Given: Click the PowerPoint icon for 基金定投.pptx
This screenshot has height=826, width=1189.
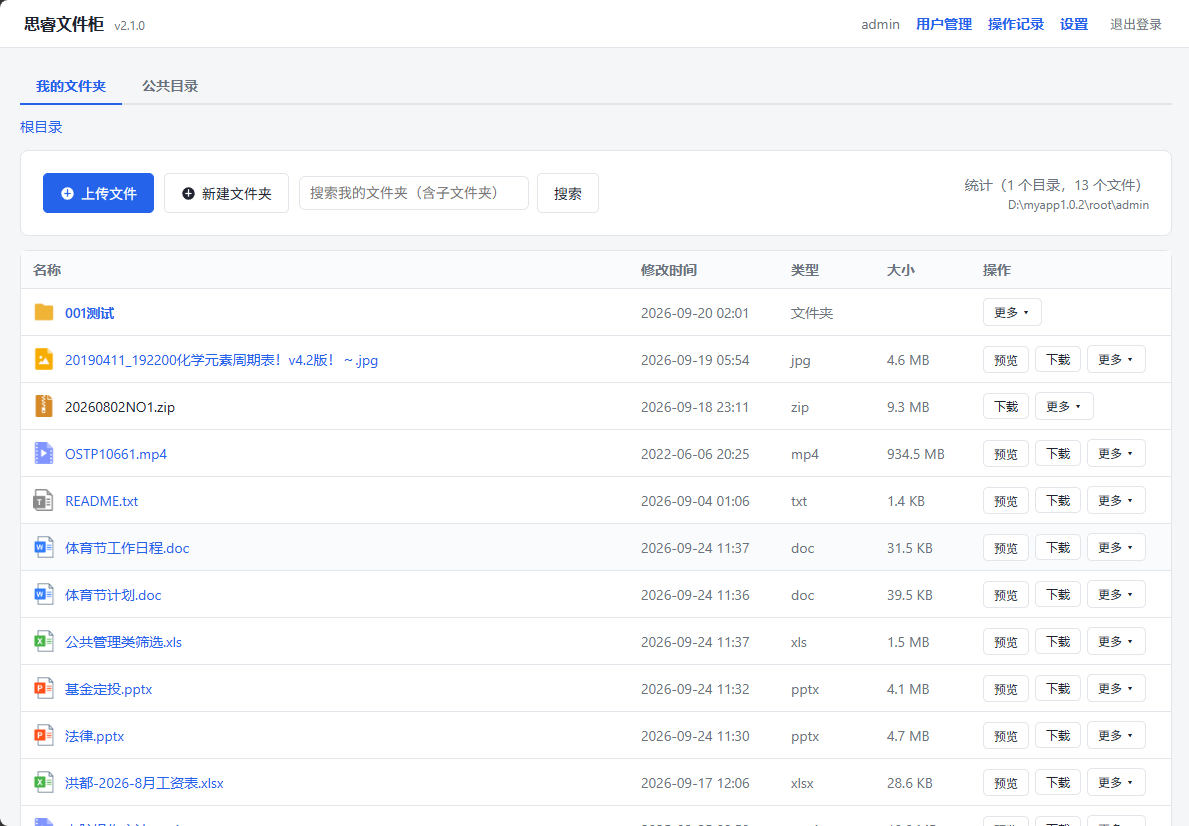Looking at the screenshot, I should [x=44, y=689].
